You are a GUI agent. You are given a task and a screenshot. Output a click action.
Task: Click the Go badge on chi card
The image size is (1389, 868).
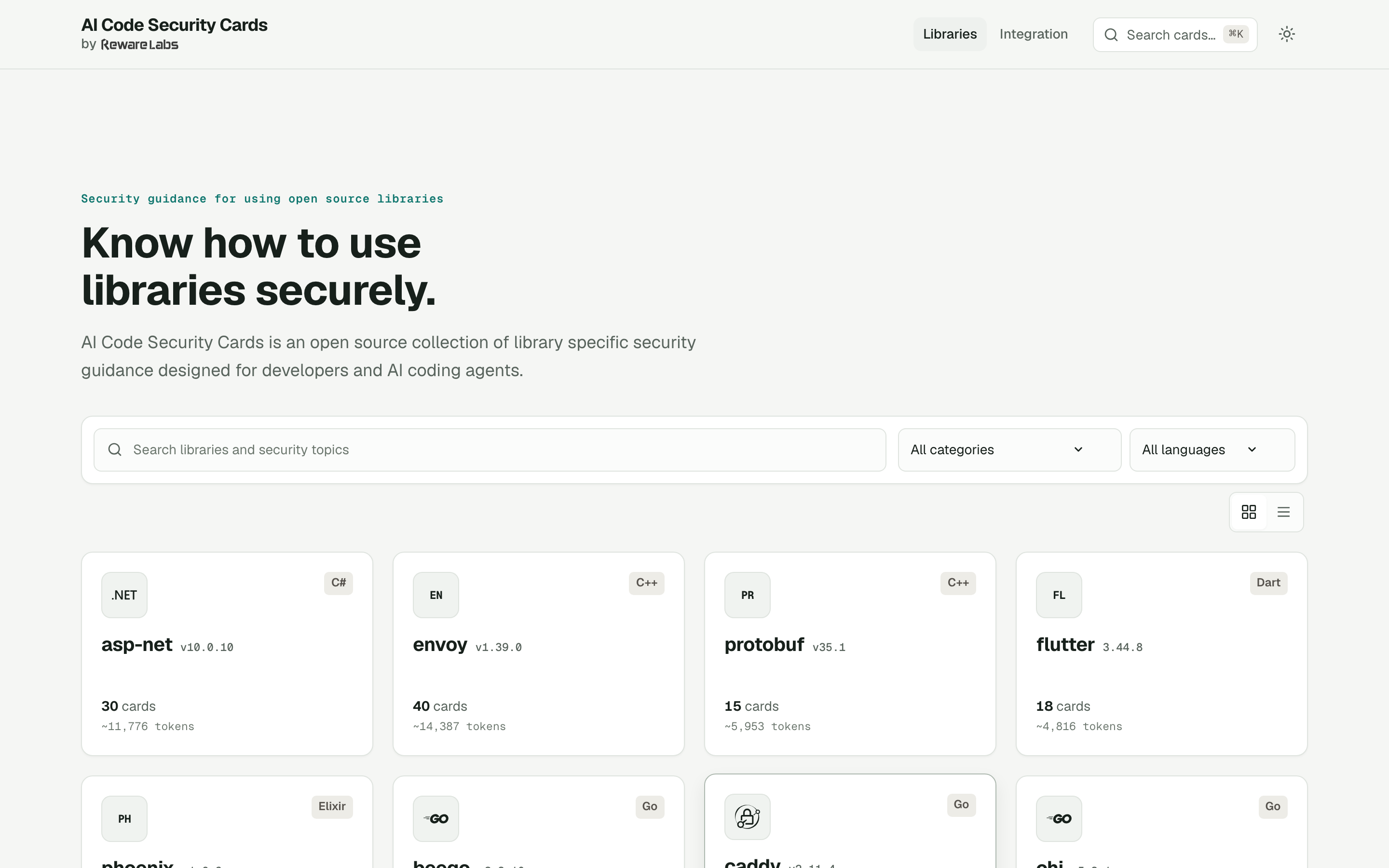[1272, 807]
